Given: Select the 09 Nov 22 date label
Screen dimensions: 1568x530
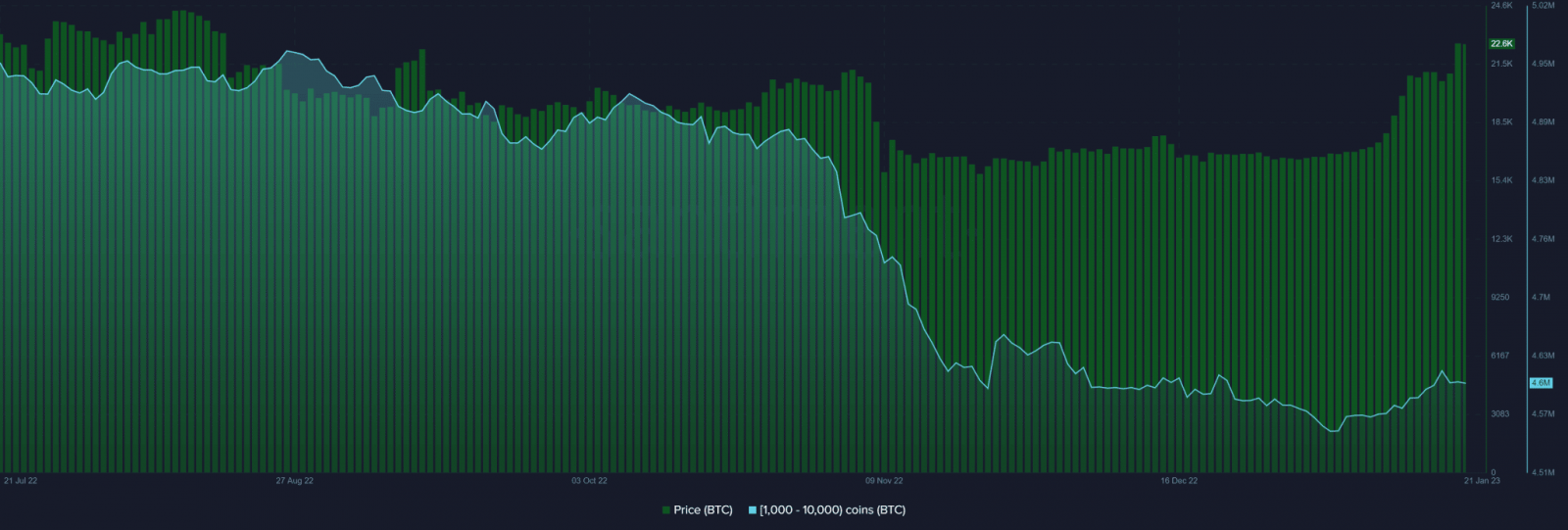Looking at the screenshot, I should click(884, 481).
